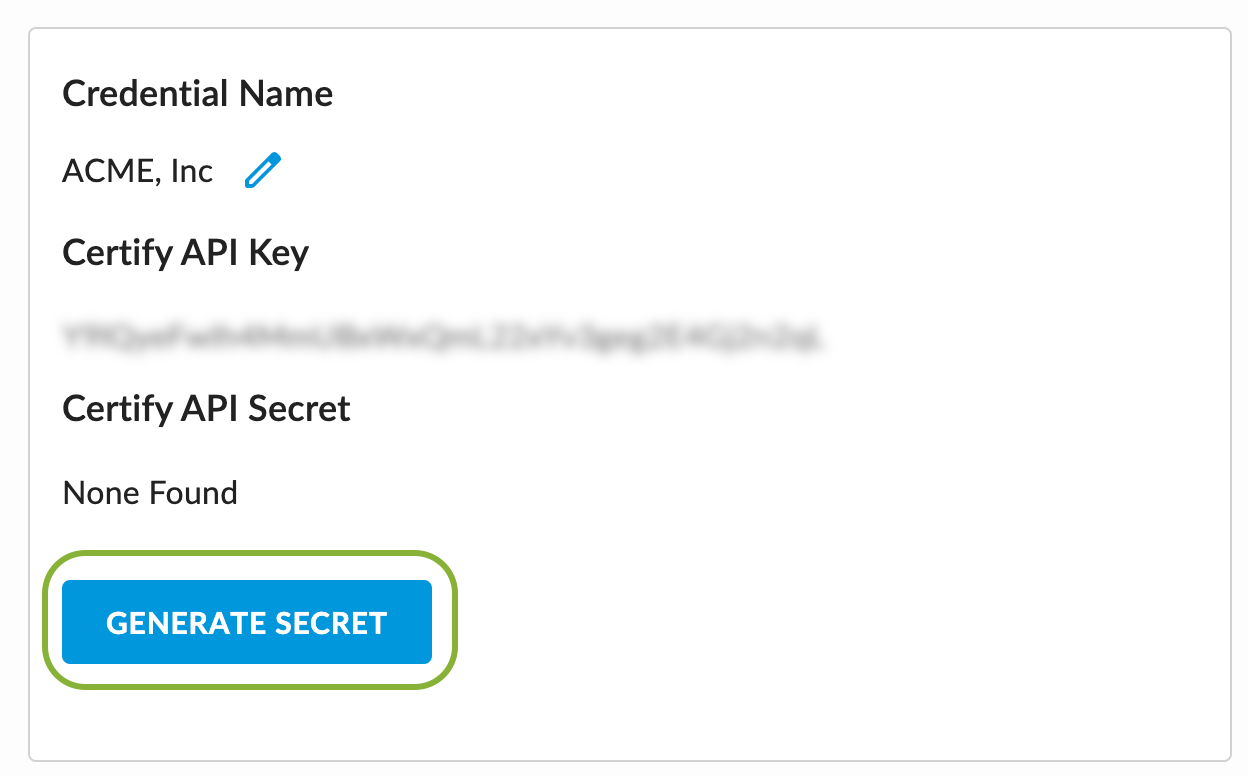
Task: Click the Inc text before the pencil icon
Action: coord(192,172)
